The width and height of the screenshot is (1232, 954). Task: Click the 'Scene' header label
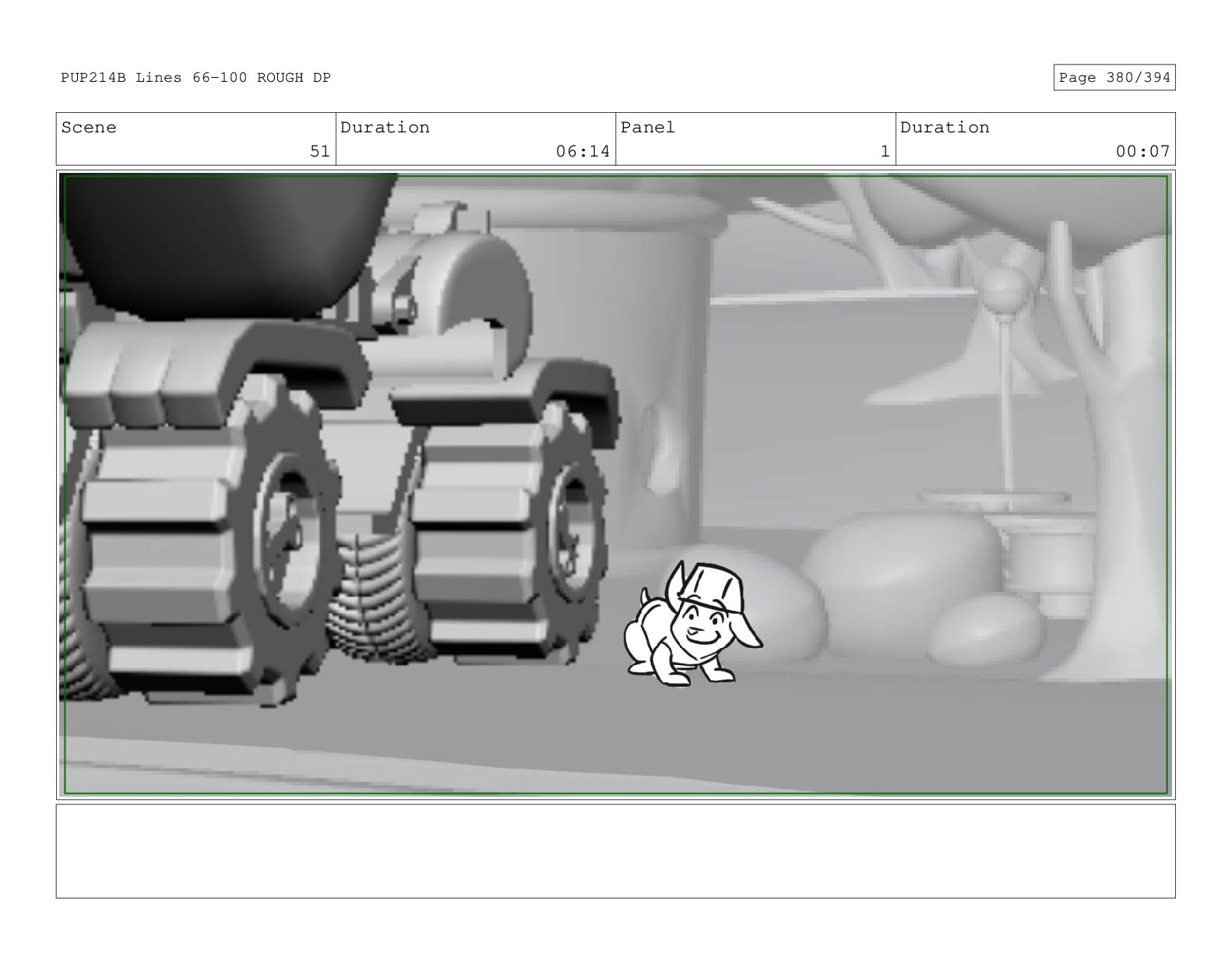tap(89, 128)
